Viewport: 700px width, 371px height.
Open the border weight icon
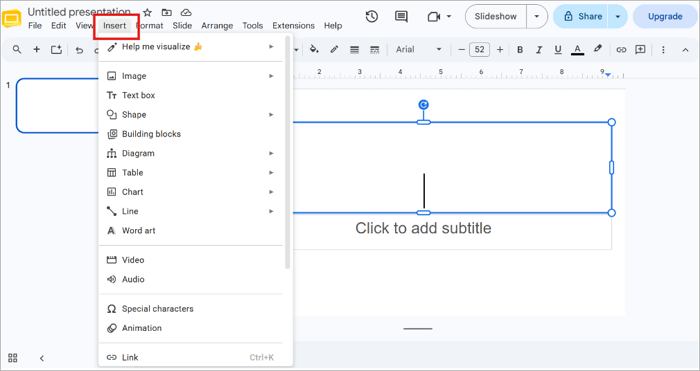coord(354,50)
